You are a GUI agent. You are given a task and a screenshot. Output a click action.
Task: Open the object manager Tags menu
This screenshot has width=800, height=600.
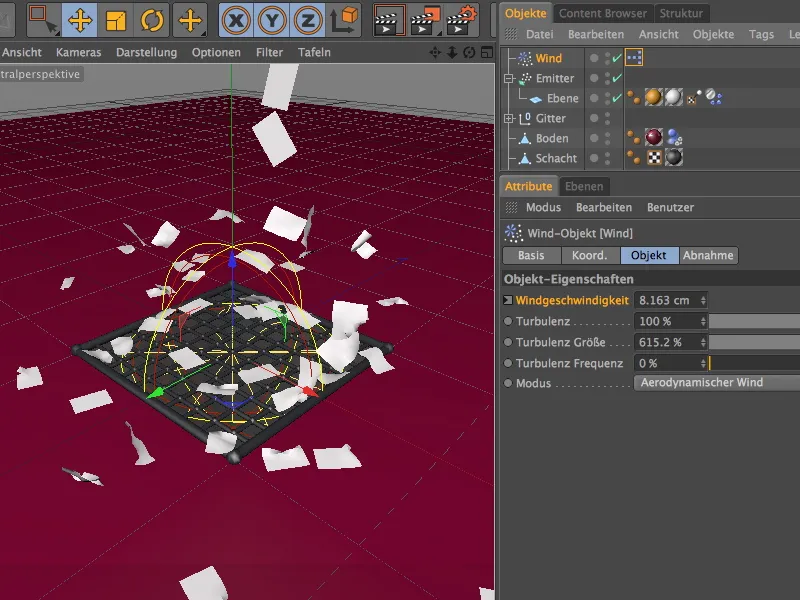tap(761, 34)
